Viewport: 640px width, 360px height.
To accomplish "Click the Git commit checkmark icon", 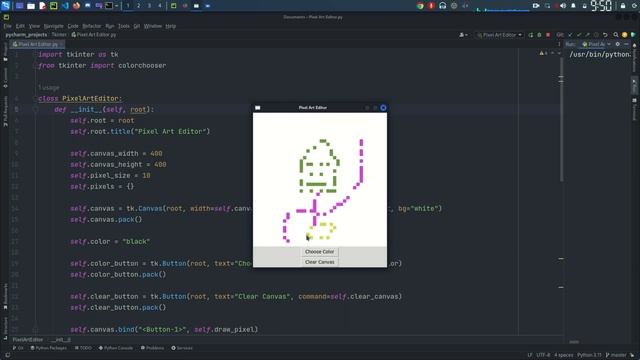I will pyautogui.click(x=579, y=35).
